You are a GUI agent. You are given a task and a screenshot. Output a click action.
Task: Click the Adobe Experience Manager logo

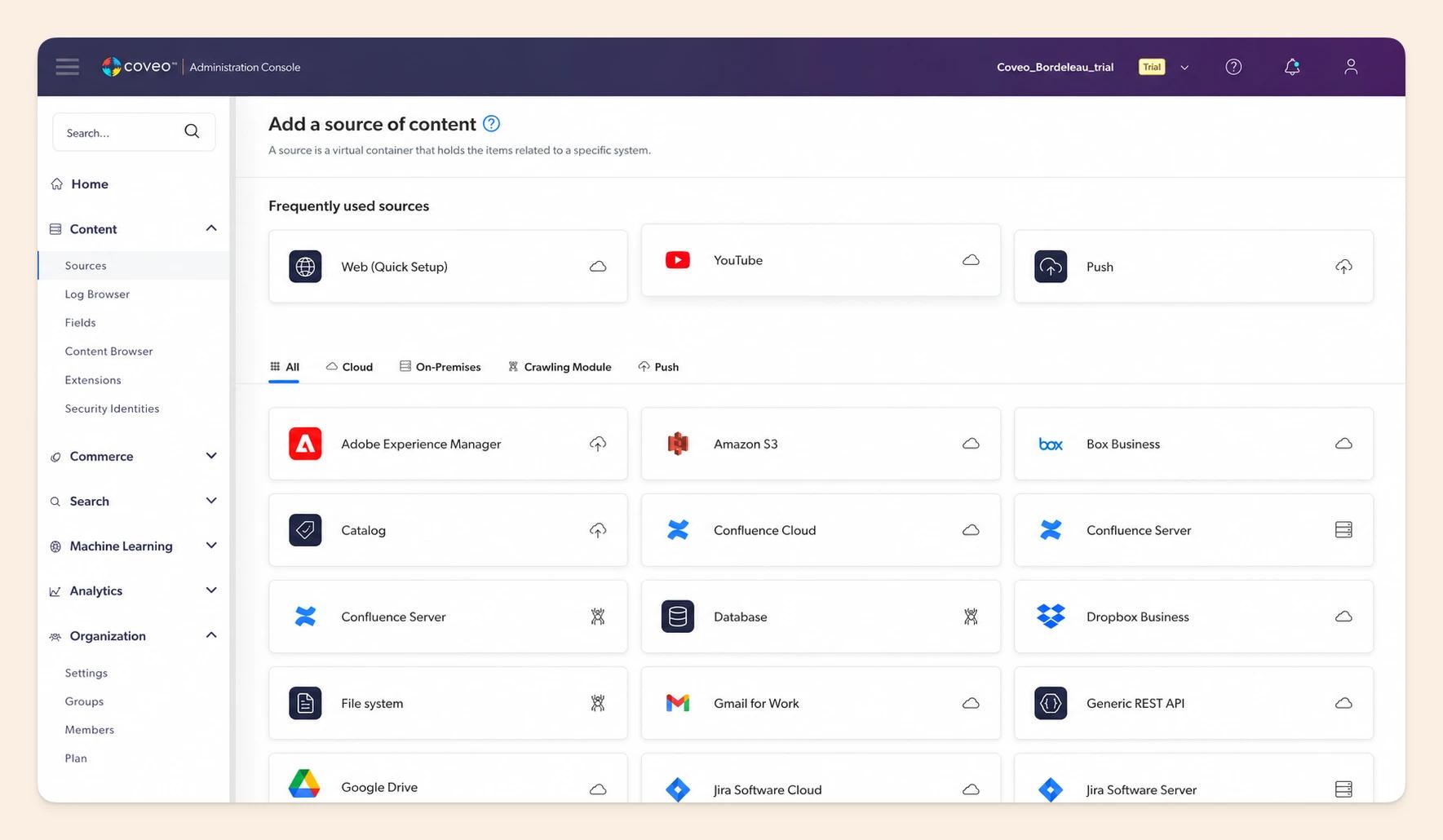pos(305,444)
